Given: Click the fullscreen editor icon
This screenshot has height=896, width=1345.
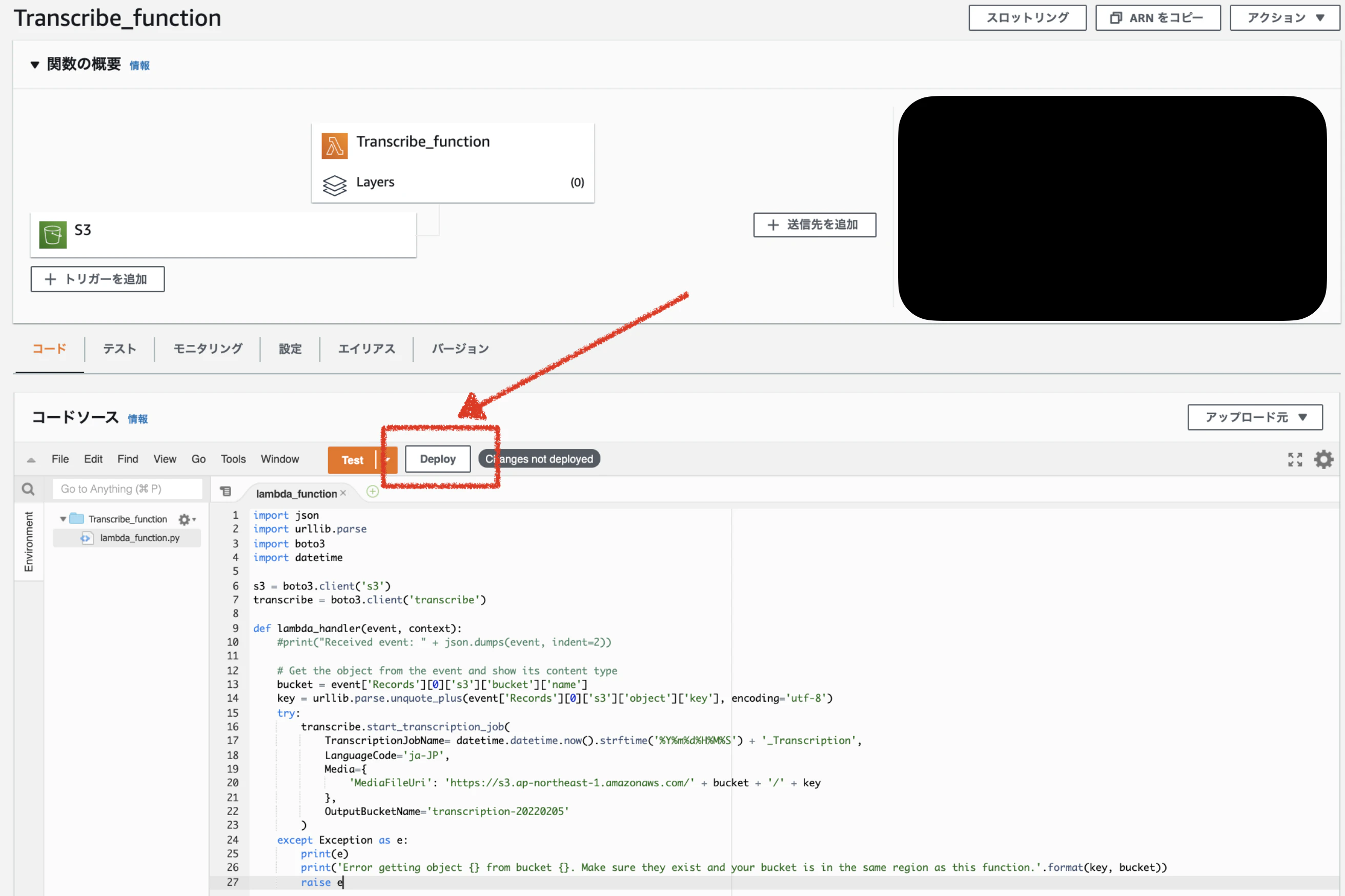Looking at the screenshot, I should click(1295, 459).
